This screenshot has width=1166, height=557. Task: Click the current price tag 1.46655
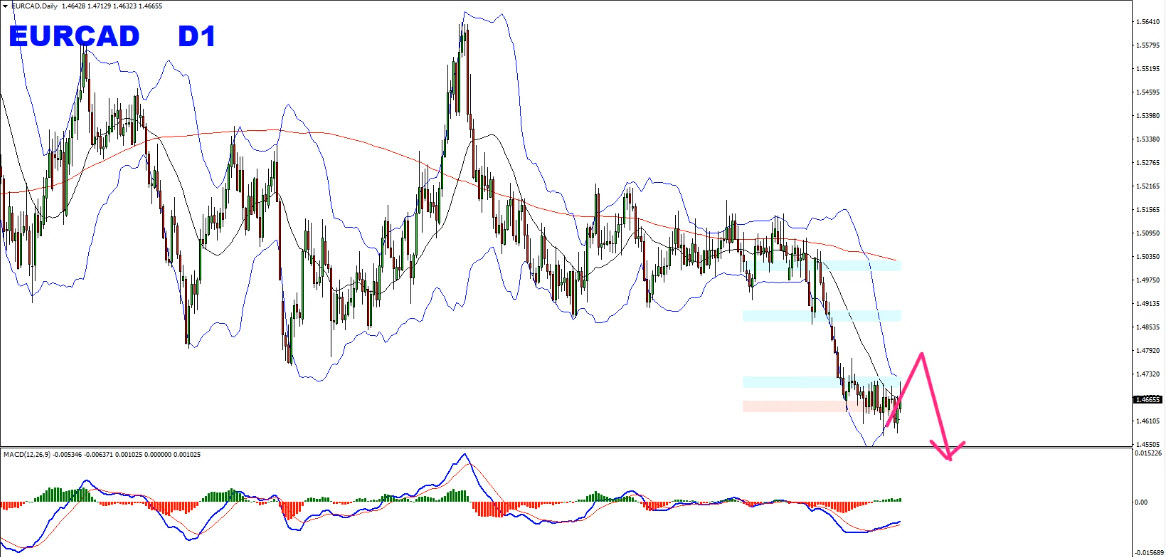[x=1146, y=398]
